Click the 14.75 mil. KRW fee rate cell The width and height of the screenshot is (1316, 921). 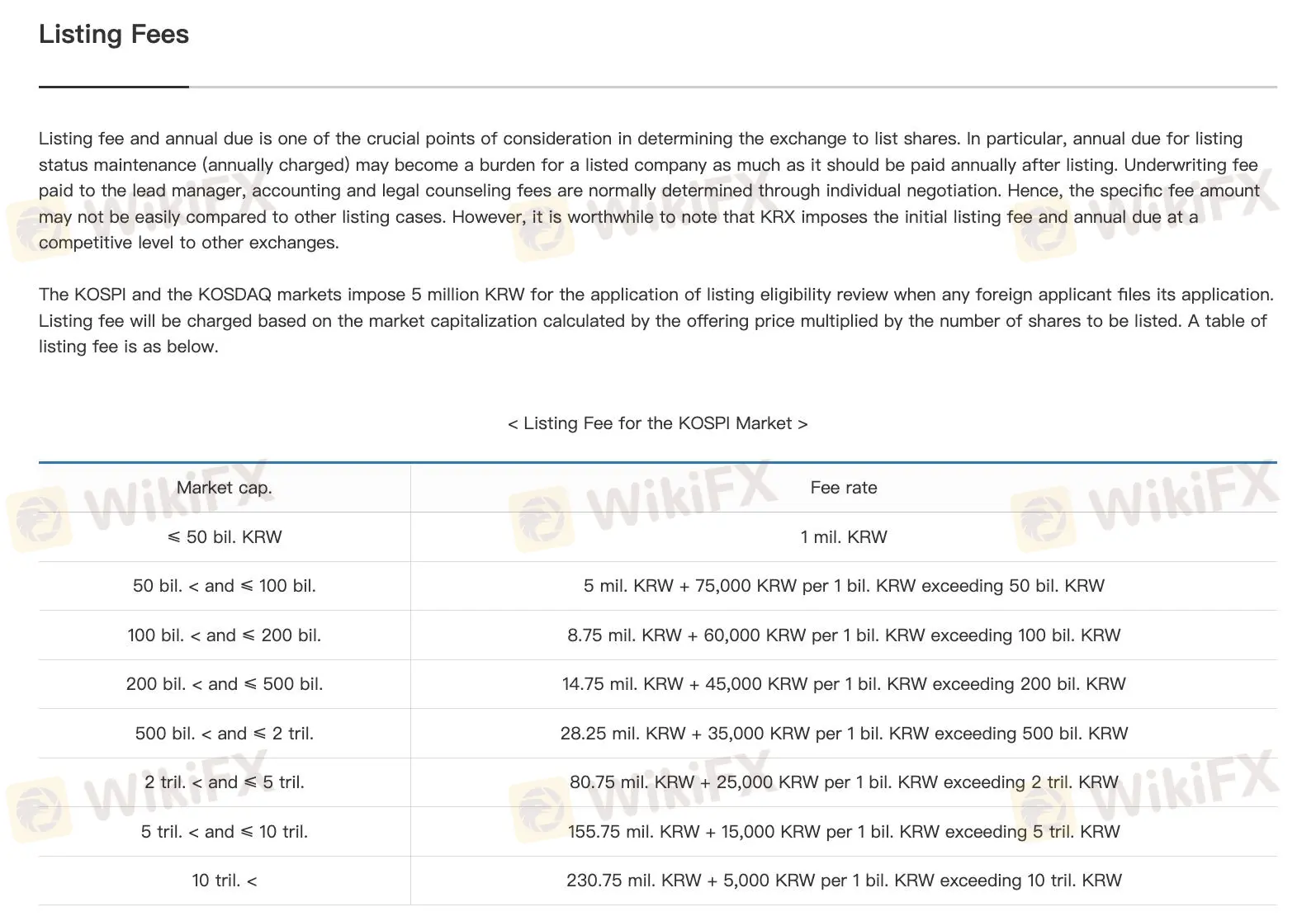[x=843, y=684]
